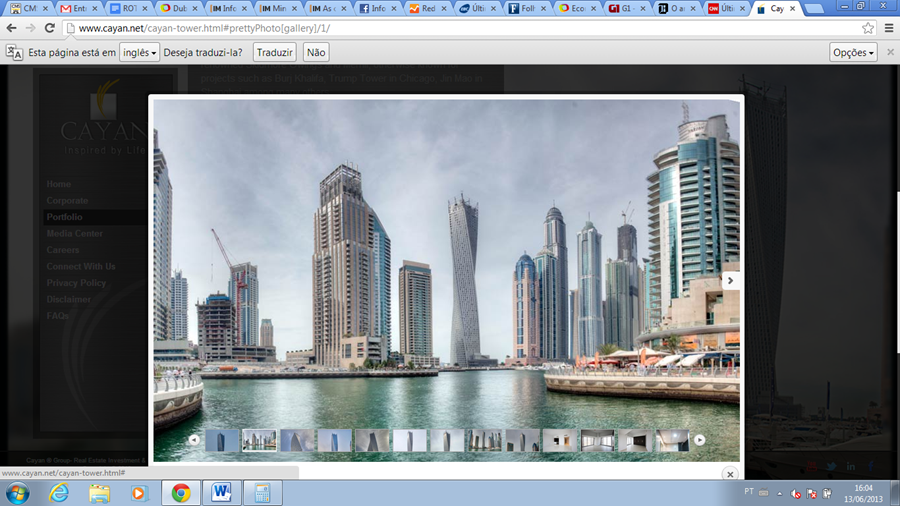This screenshot has height=506, width=900.
Task: Click the address bar URL field
Action: [450, 28]
